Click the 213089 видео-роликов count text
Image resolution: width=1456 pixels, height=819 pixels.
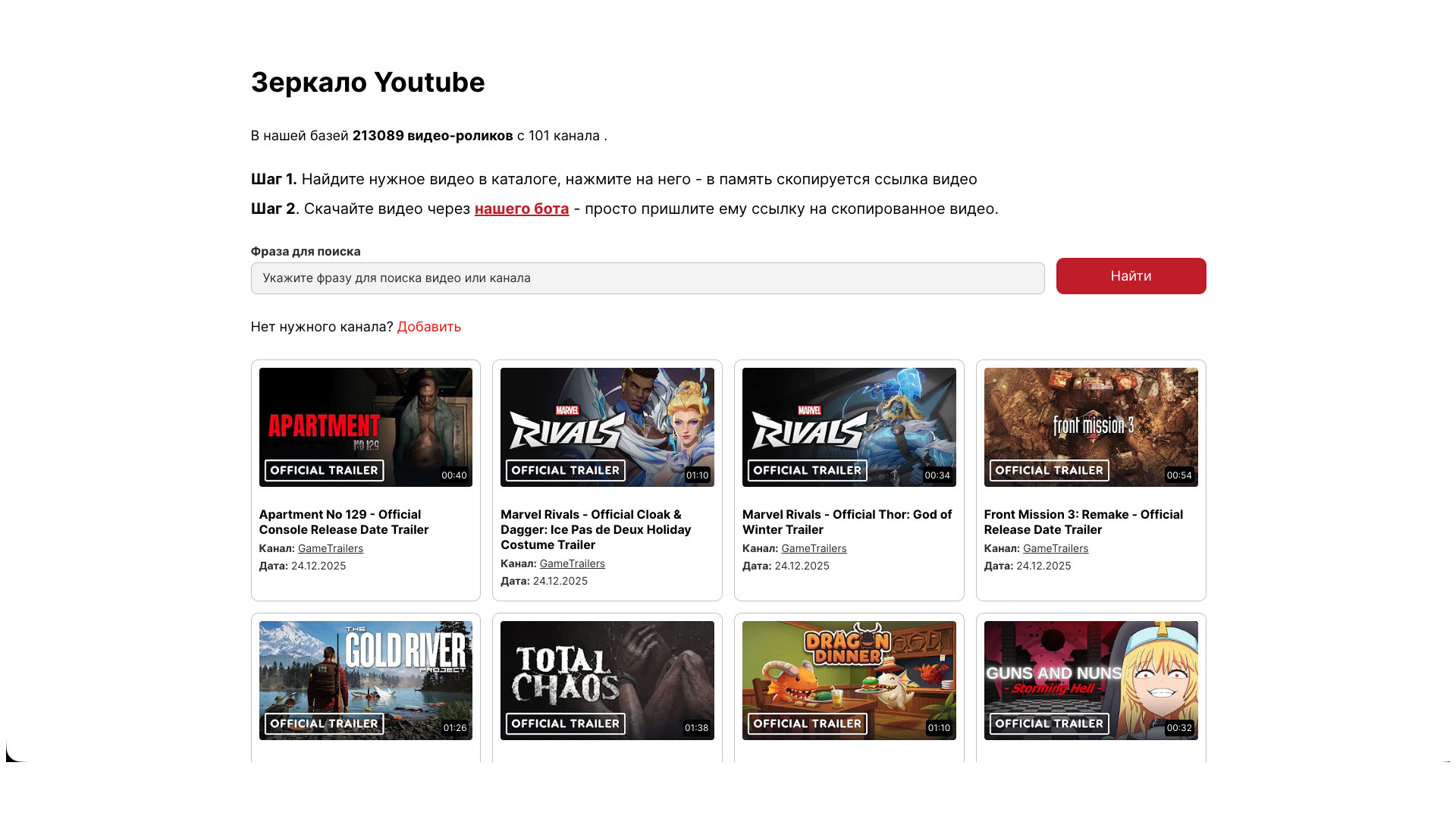pyautogui.click(x=432, y=136)
